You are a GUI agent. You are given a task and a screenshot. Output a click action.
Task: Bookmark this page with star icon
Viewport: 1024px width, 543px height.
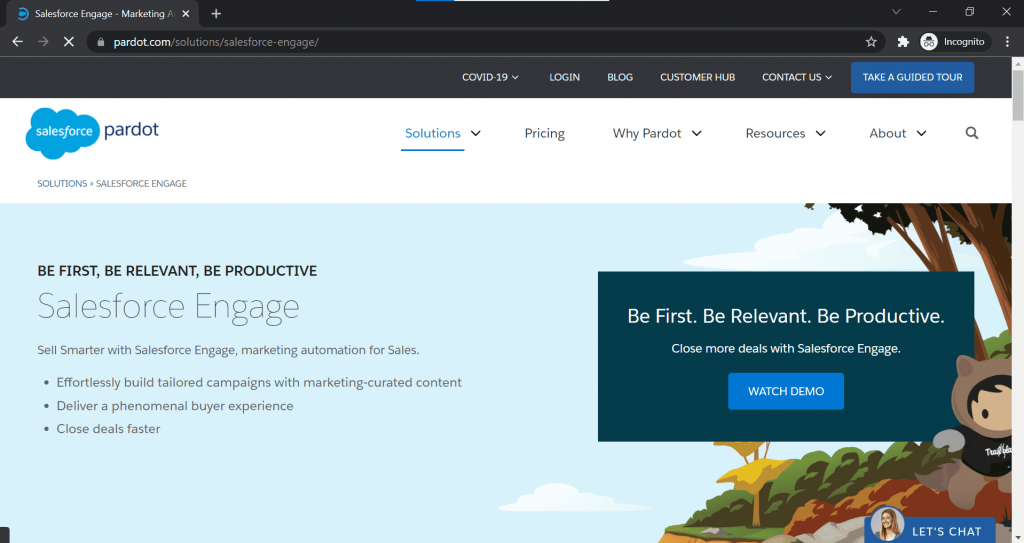point(871,42)
